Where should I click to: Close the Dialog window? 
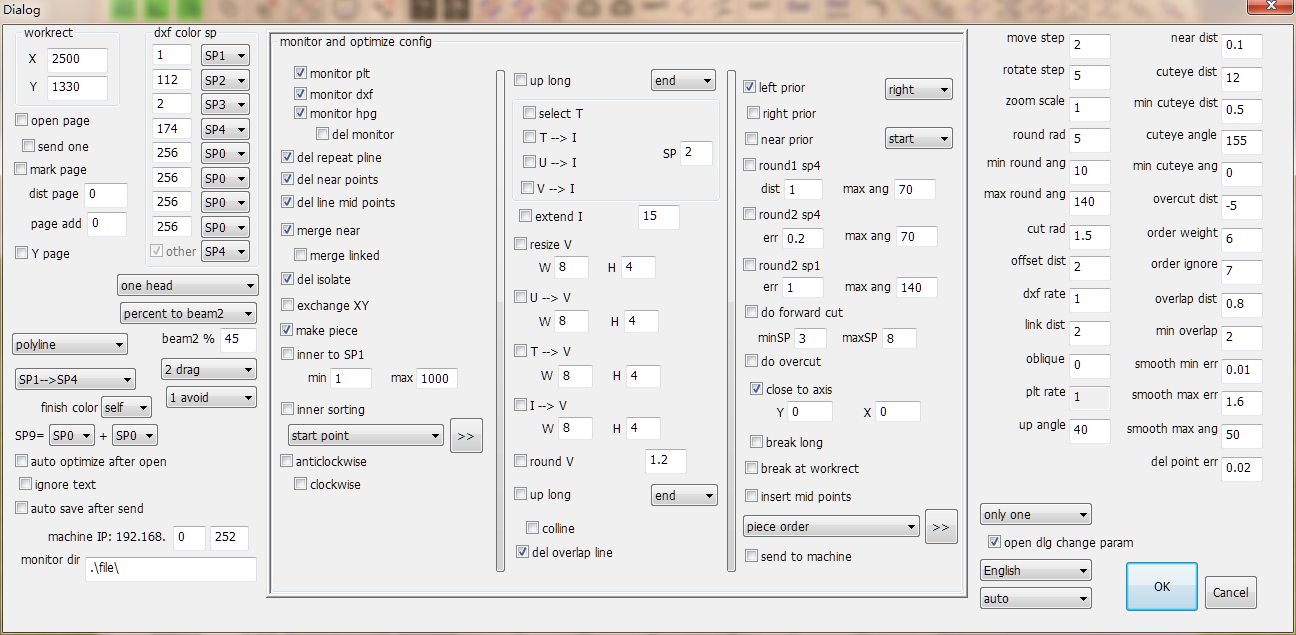click(x=1269, y=6)
